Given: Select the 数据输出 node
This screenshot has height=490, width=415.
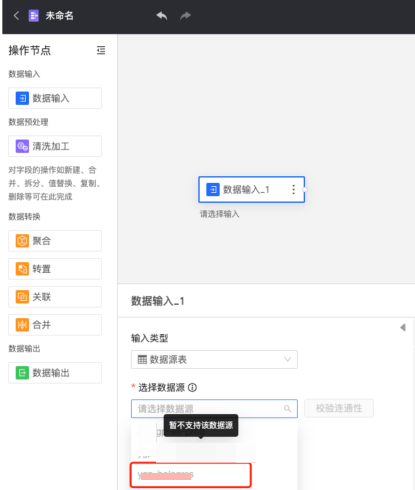Looking at the screenshot, I should (55, 373).
